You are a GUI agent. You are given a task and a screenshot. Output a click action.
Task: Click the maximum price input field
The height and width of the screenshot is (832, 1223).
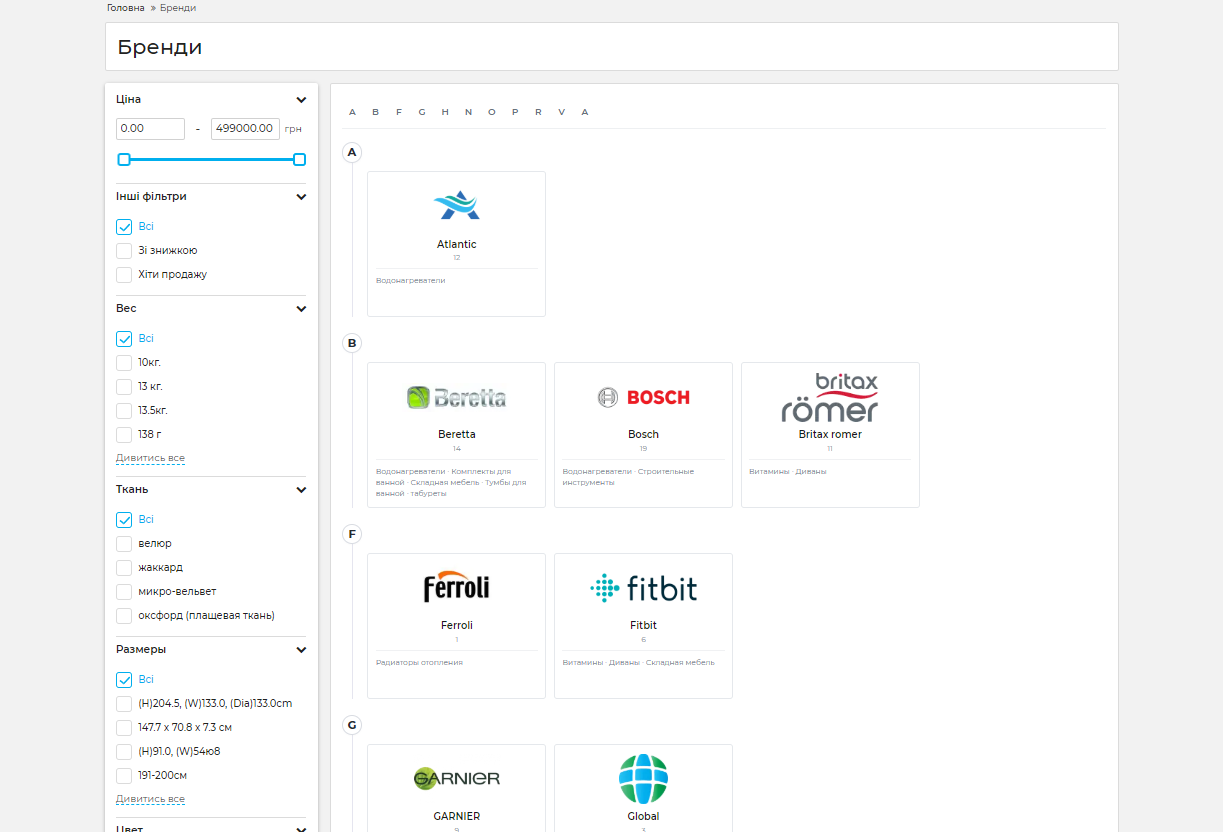(245, 128)
